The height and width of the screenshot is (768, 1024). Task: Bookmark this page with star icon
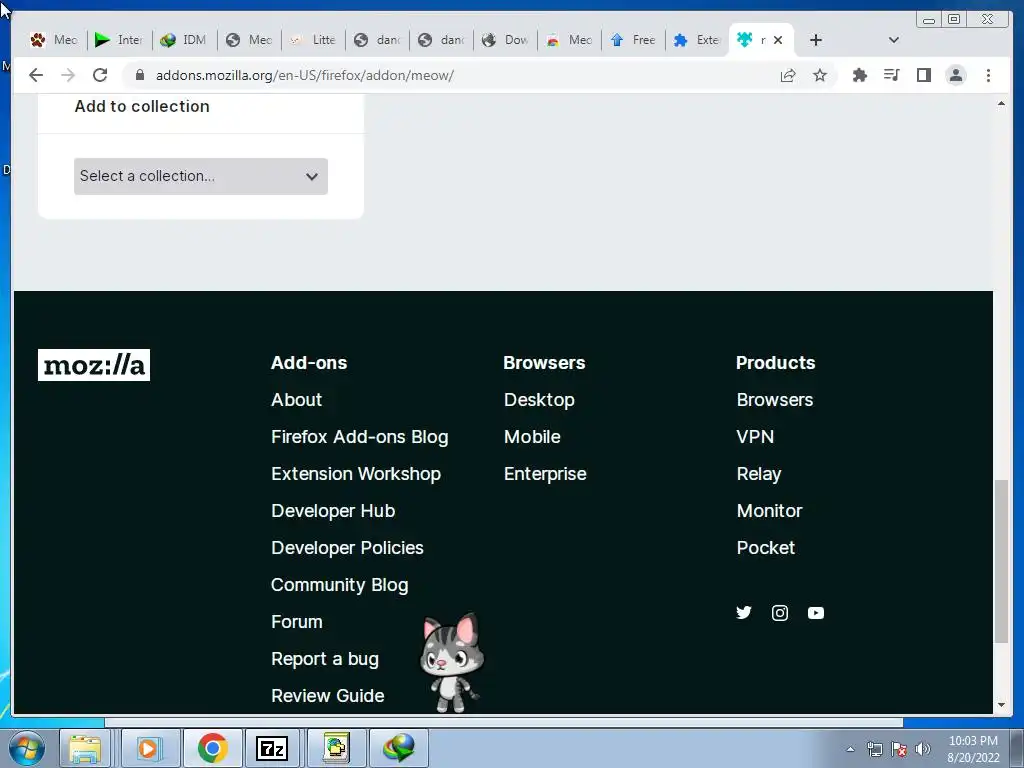[820, 75]
